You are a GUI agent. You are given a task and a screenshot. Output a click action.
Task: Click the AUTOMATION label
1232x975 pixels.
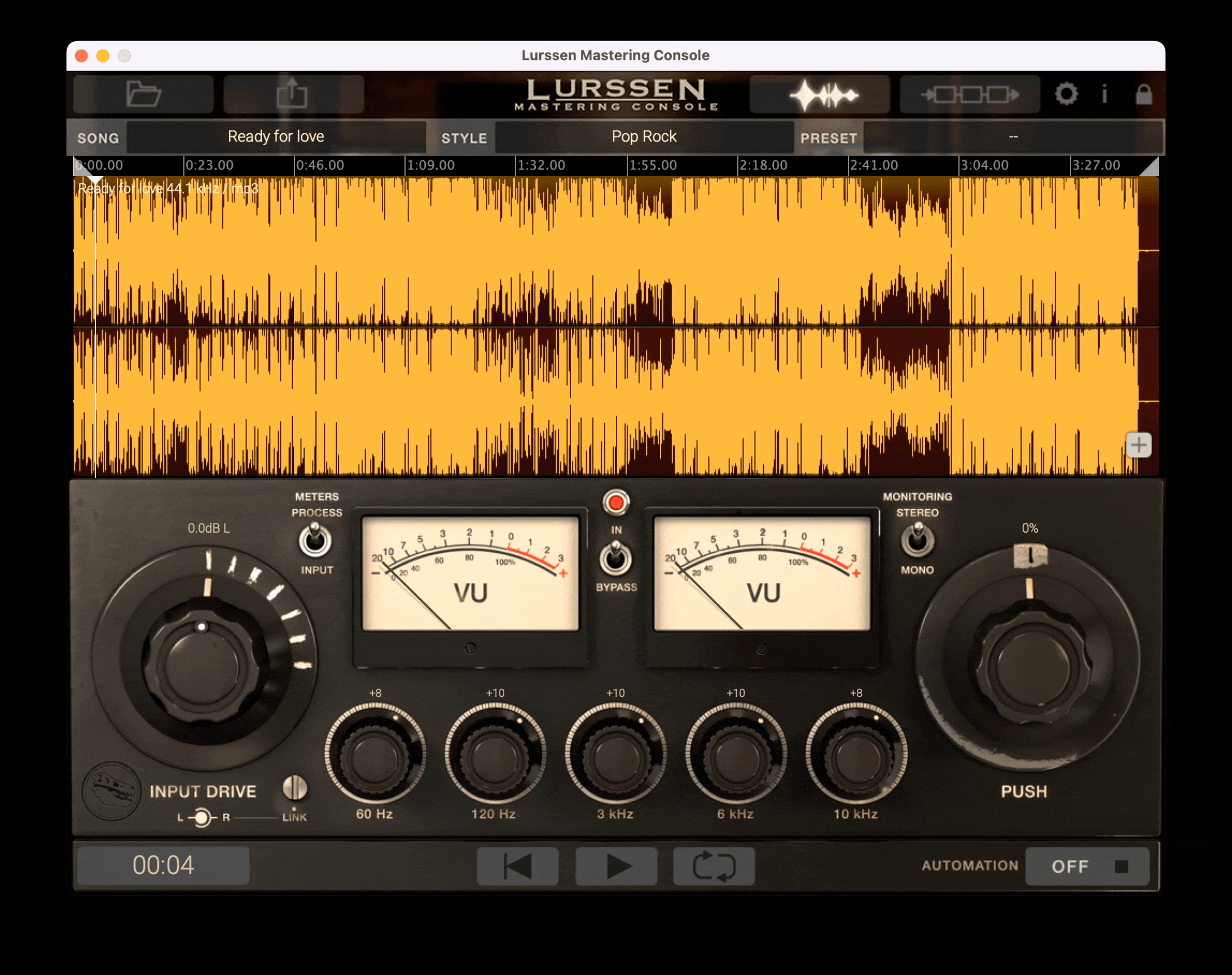(970, 866)
